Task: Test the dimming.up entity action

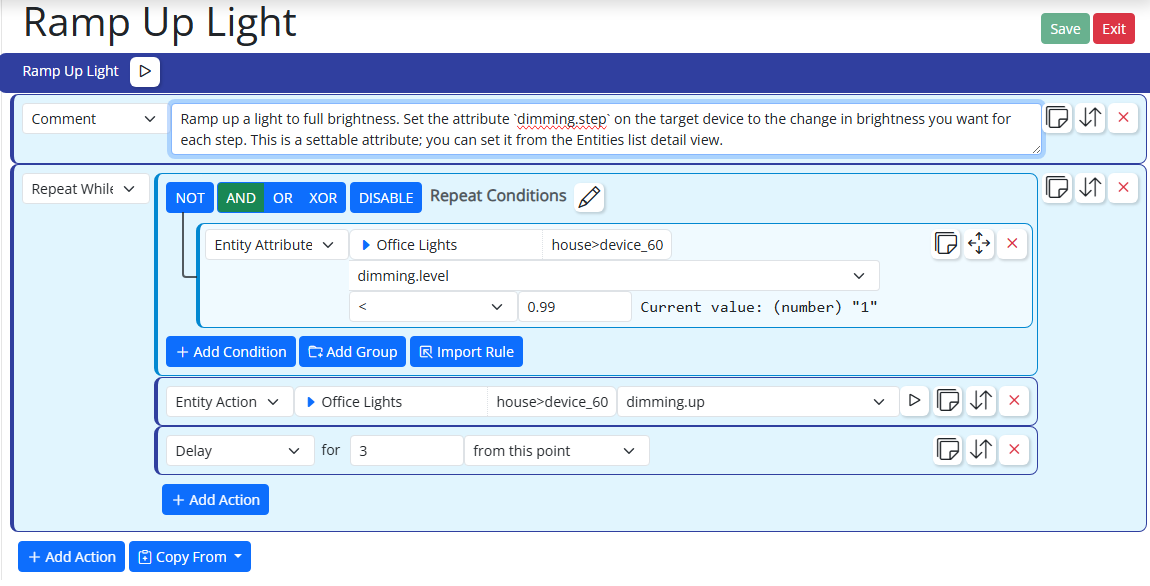Action: click(x=914, y=400)
